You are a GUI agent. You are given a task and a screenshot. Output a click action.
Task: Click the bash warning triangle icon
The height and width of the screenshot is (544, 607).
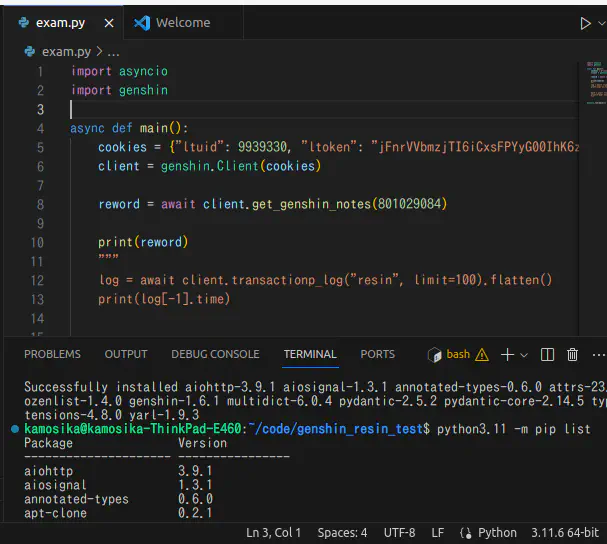[482, 354]
